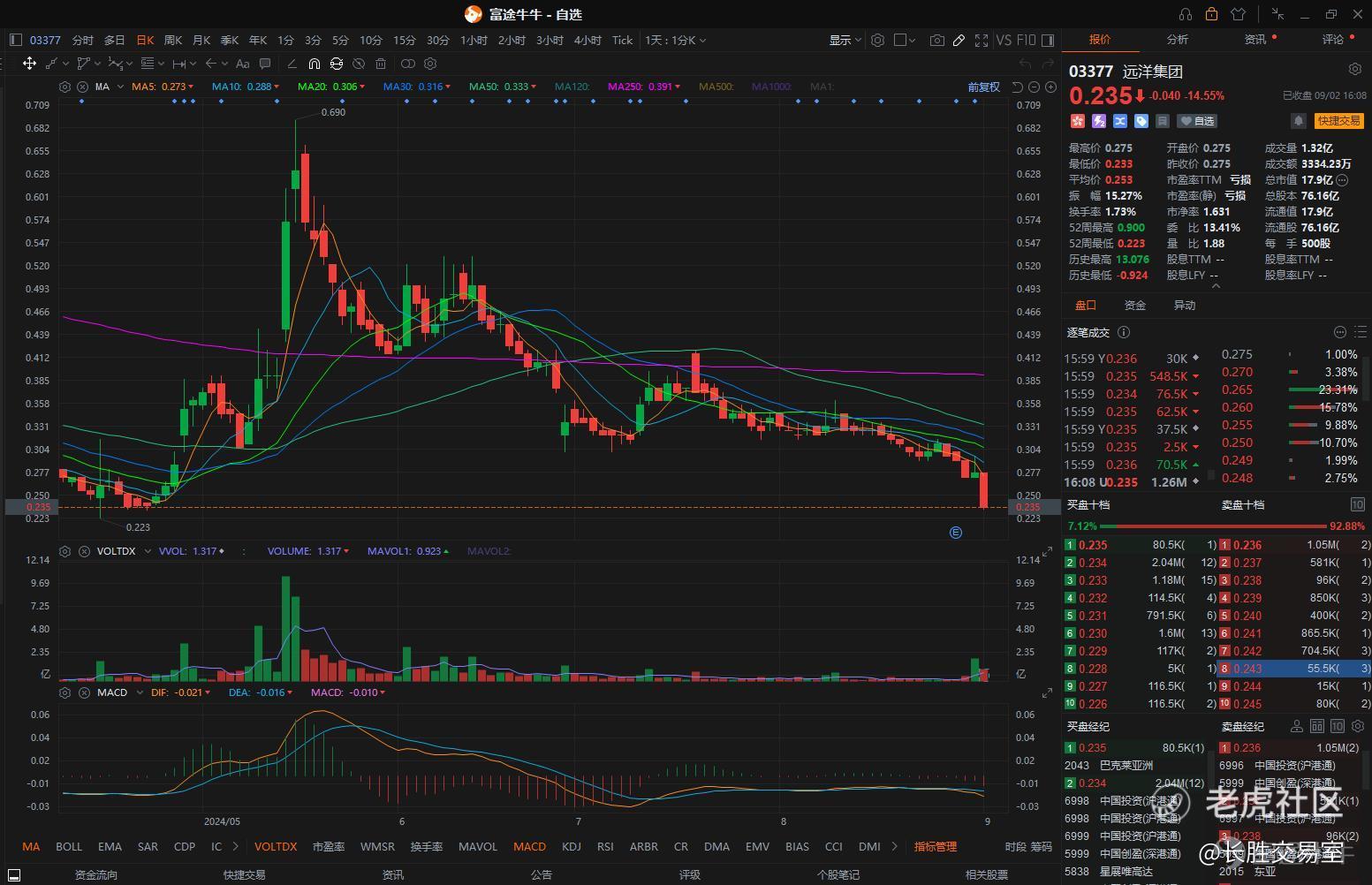Open skin theme shirt icon
Screen dimensions: 1372x885
point(1238,14)
